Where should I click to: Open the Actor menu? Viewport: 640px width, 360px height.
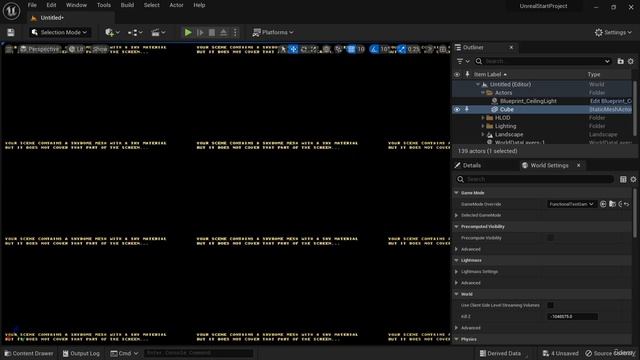(176, 5)
